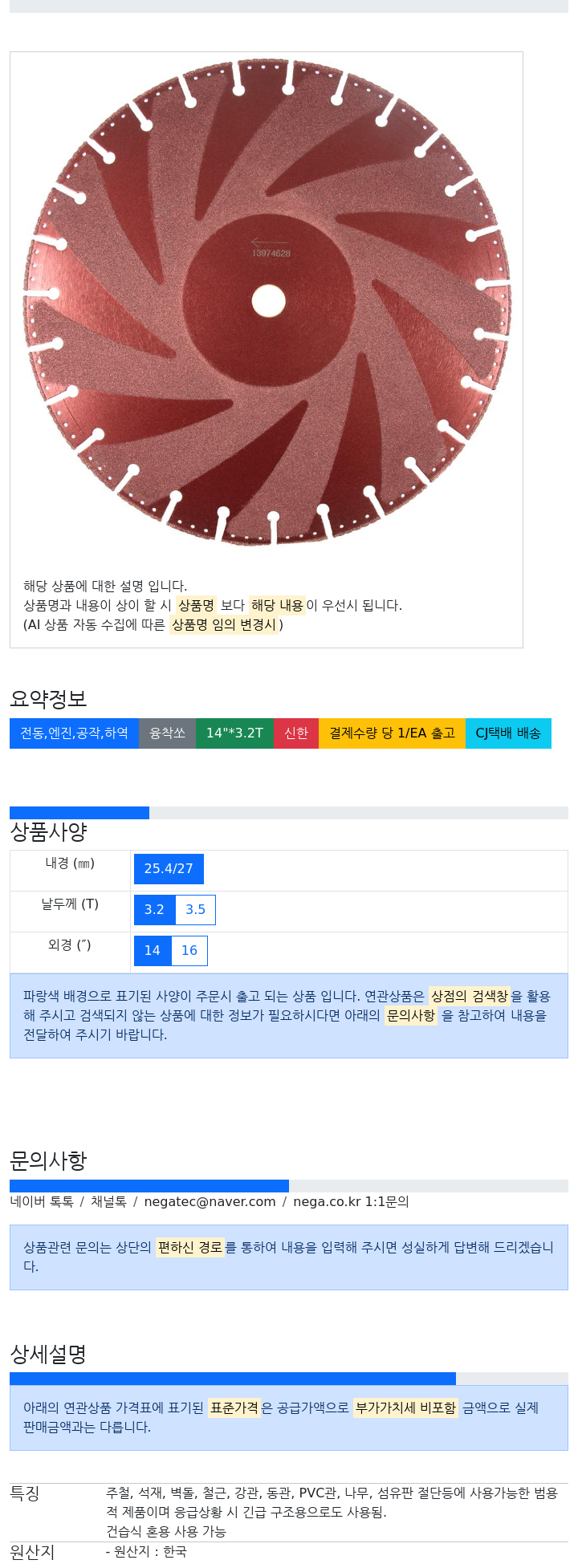Click the 상품사양 blue progress bar

click(x=79, y=813)
